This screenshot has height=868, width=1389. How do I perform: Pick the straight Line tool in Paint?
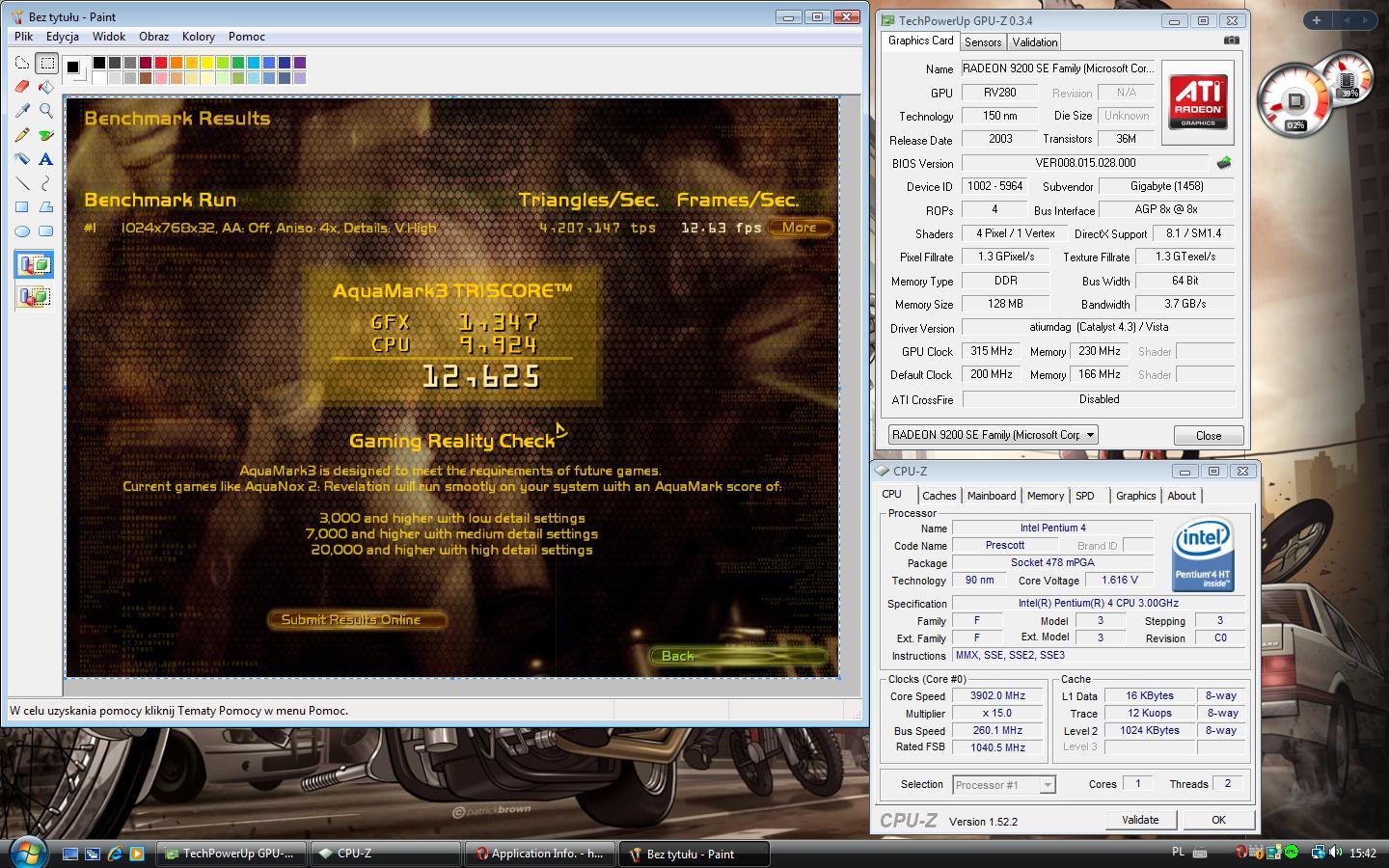pos(22,183)
